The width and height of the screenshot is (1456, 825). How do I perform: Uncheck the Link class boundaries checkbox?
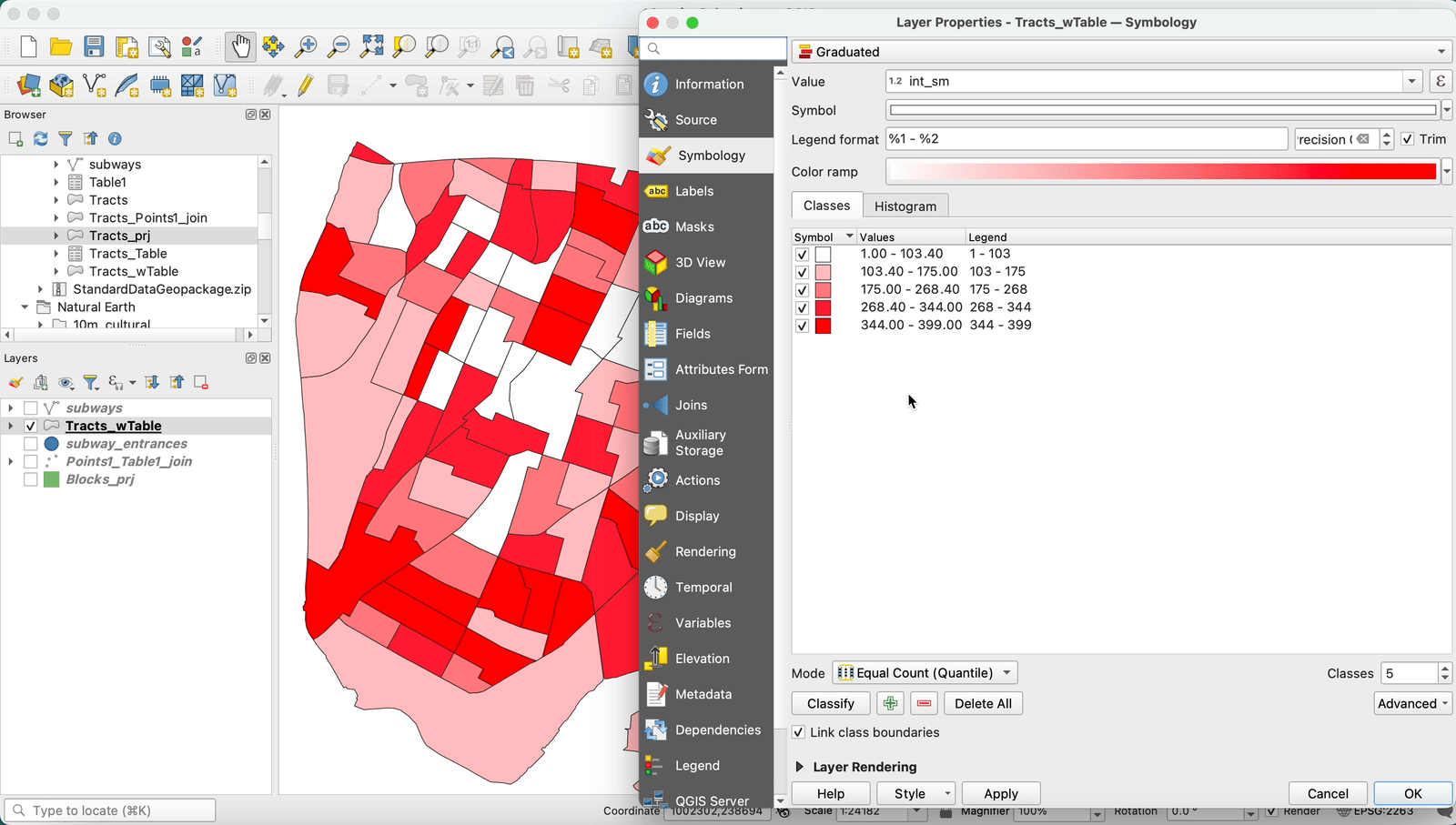(798, 732)
